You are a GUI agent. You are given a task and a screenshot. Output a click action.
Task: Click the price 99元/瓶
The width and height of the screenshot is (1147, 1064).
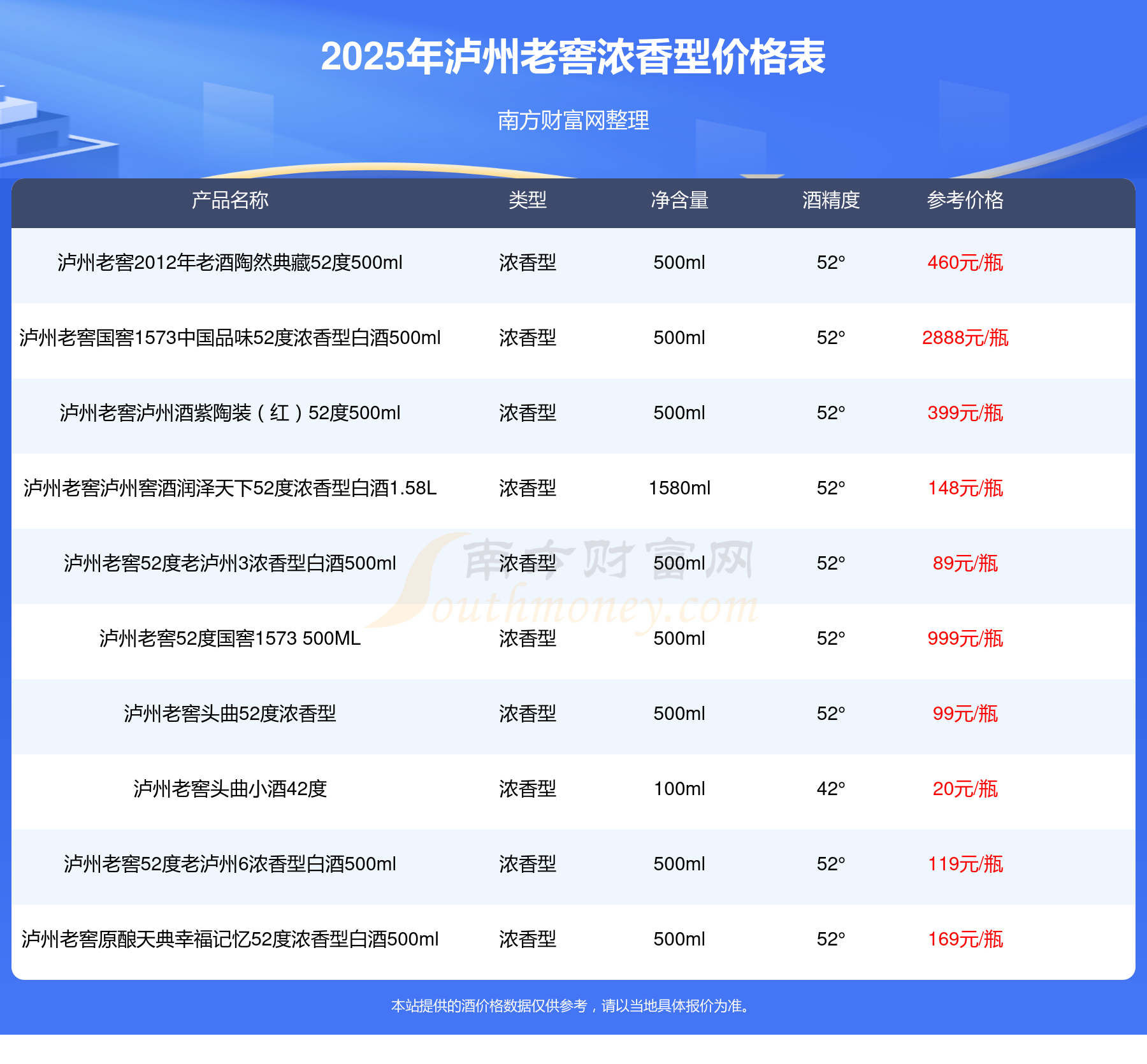click(x=965, y=714)
